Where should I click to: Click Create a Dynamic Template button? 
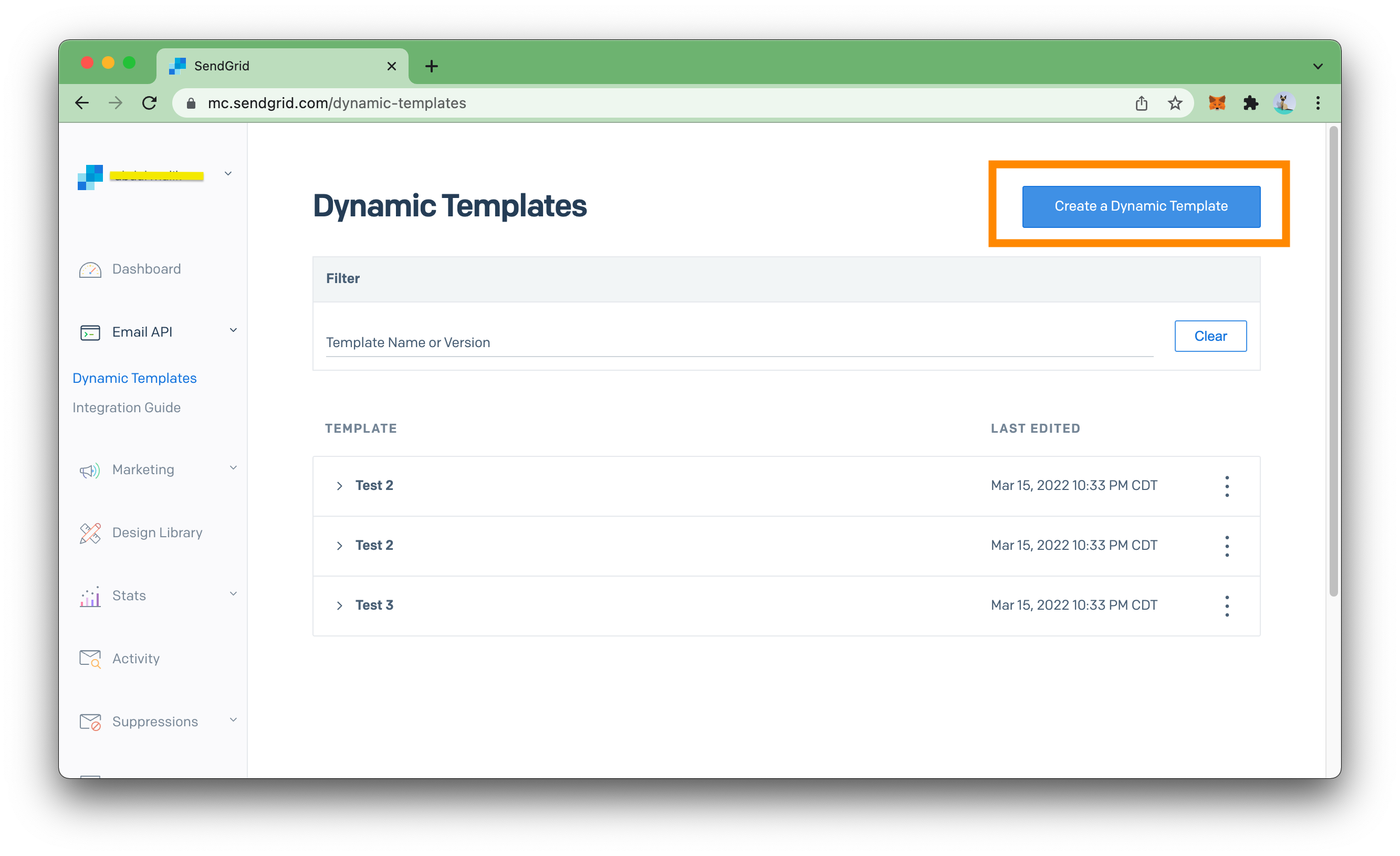click(1141, 206)
